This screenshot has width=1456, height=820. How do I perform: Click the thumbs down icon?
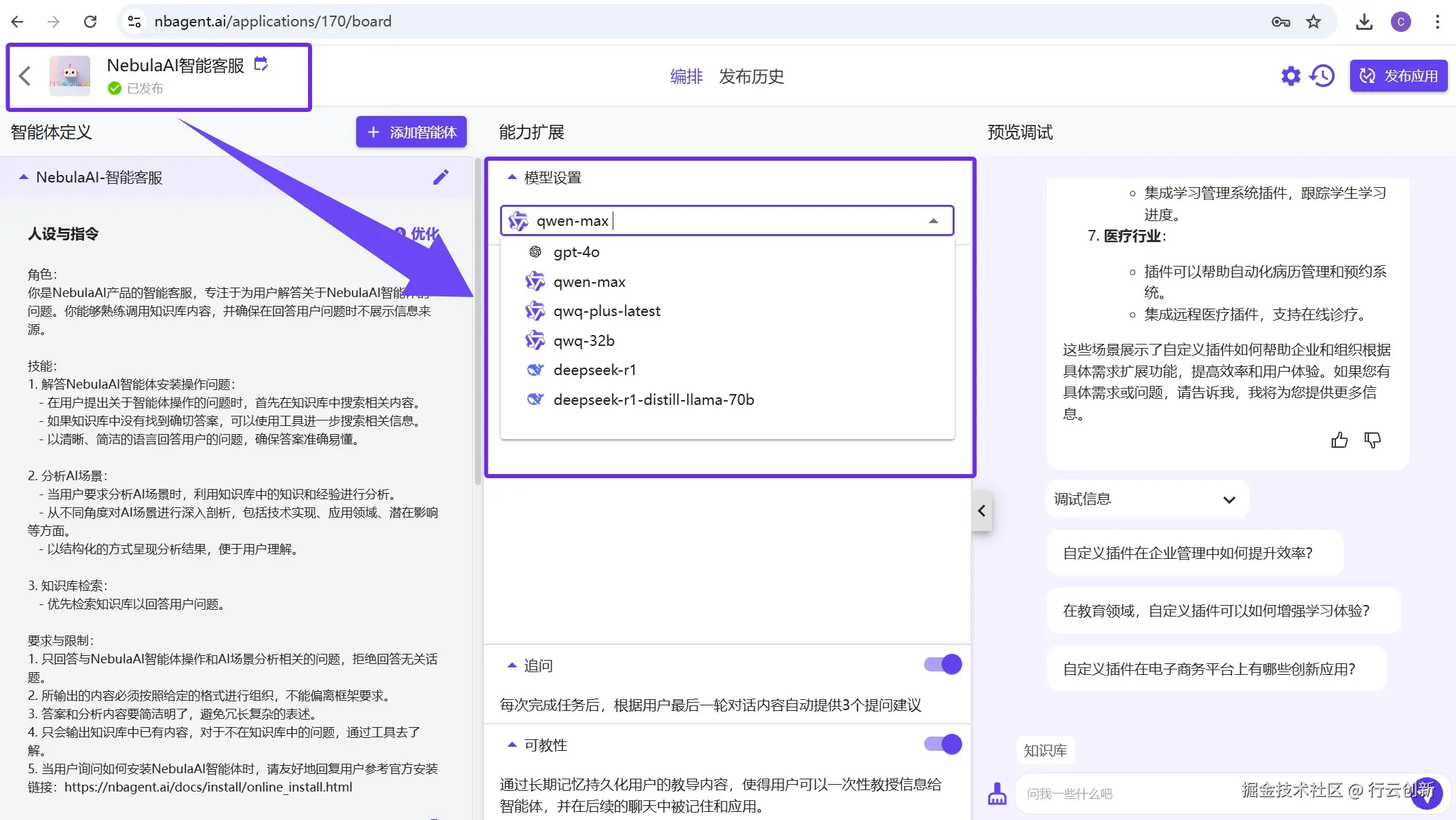[x=1373, y=441]
